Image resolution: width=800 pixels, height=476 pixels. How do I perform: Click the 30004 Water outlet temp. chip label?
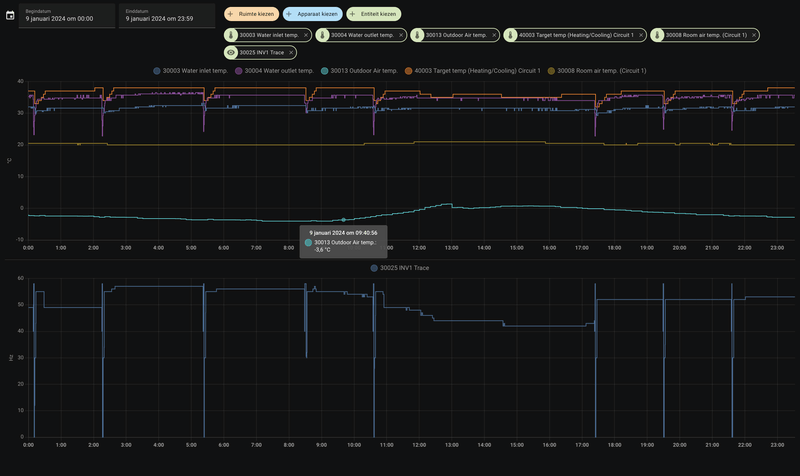[362, 35]
